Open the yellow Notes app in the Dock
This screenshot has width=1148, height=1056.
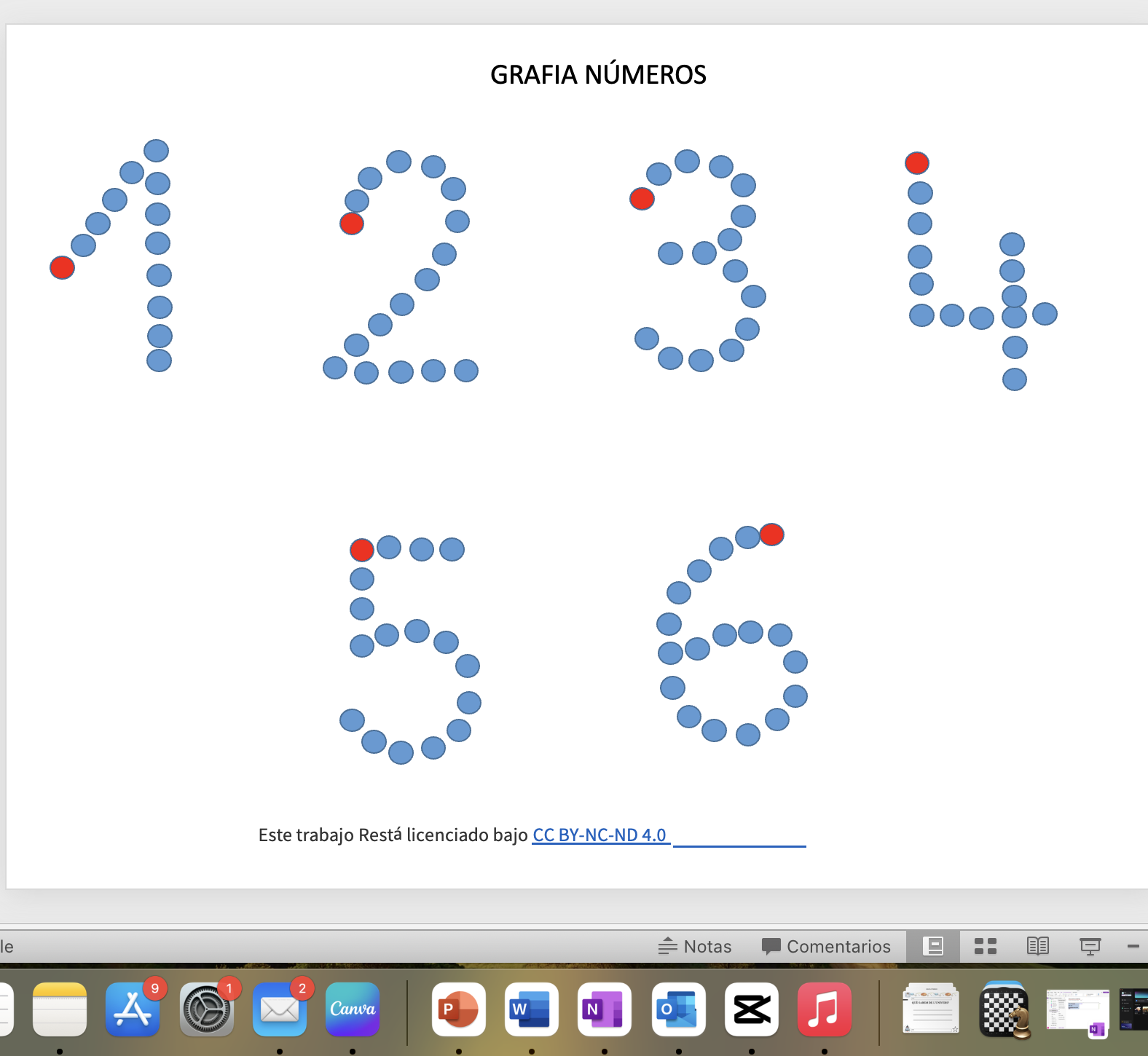click(60, 1009)
